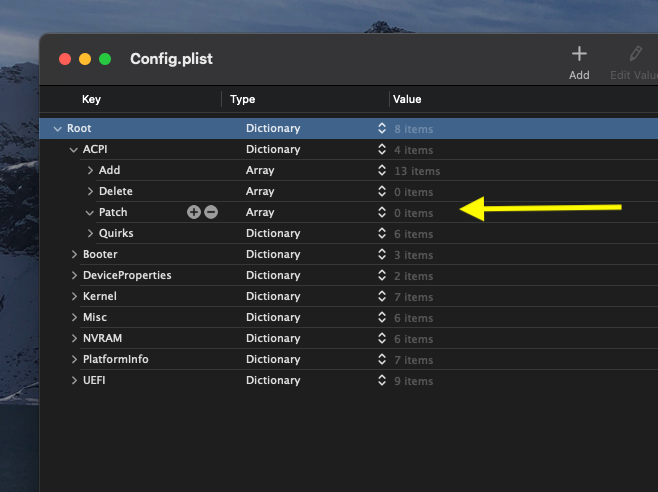The width and height of the screenshot is (658, 492).
Task: Expand the Booter dictionary
Action: 74,254
